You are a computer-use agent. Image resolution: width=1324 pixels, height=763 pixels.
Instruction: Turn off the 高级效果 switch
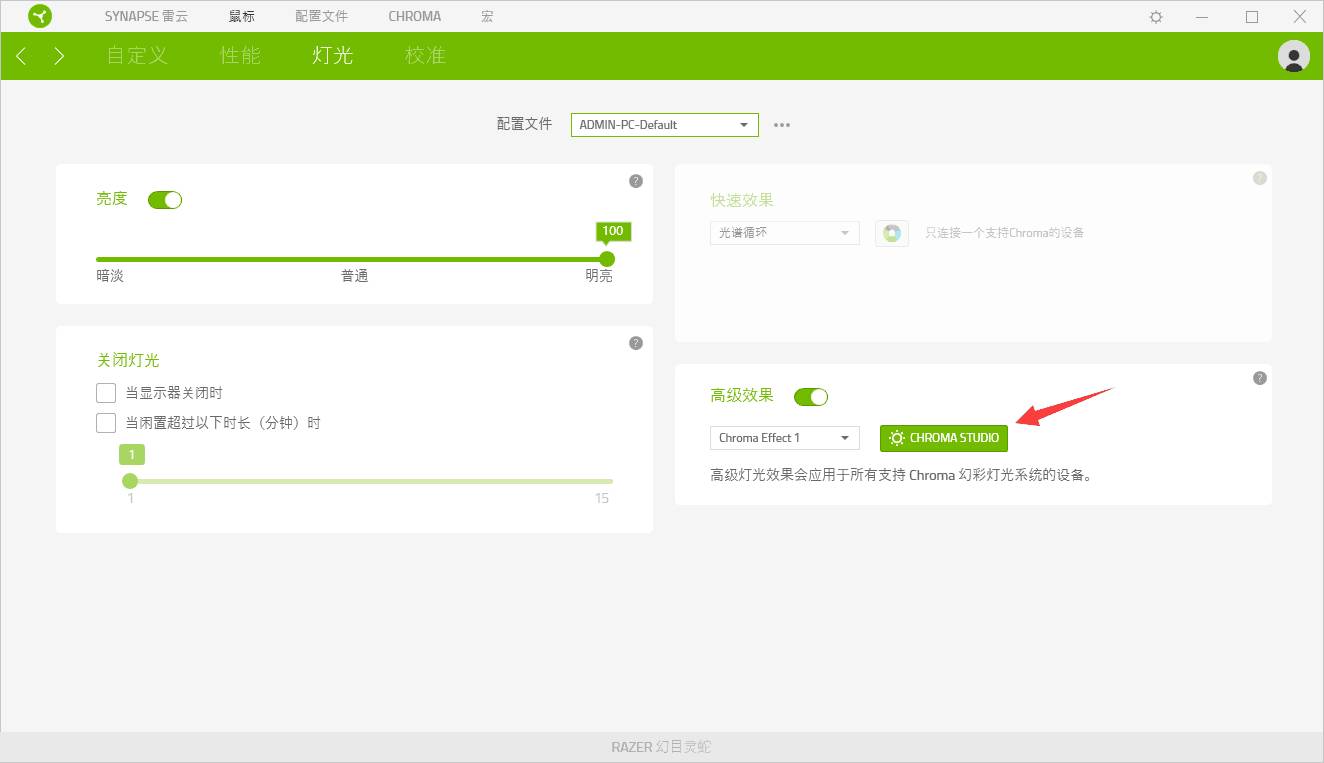click(811, 396)
